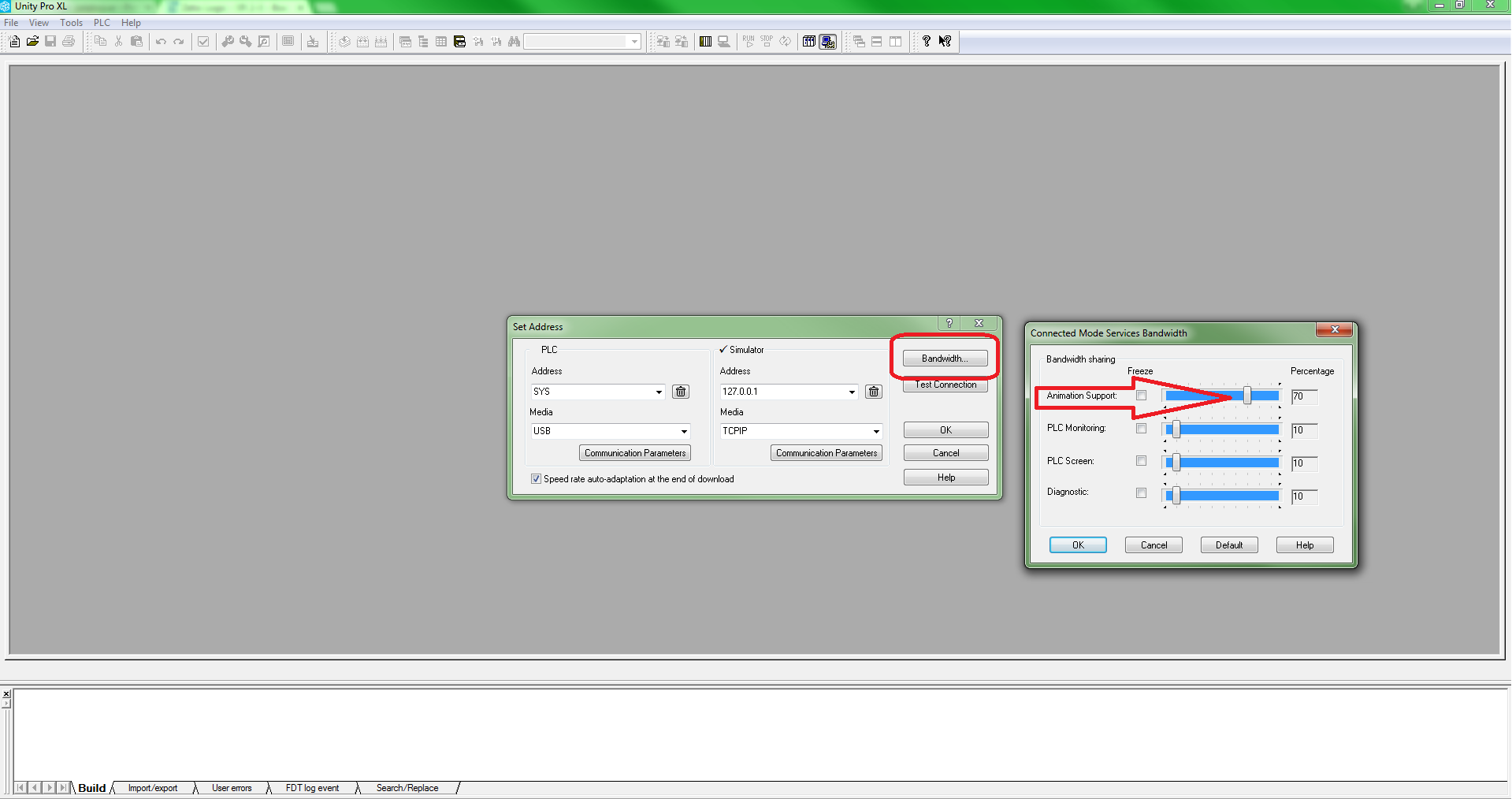Click the Cut scissors icon
Screen dimensions: 1512x799
point(118,41)
